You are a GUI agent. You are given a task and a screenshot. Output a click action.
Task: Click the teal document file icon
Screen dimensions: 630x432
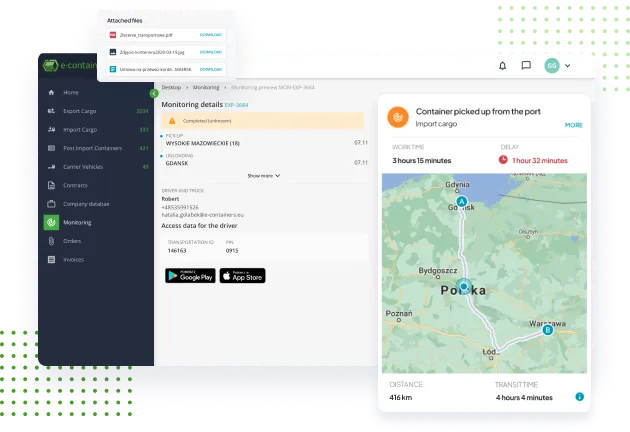pyautogui.click(x=113, y=69)
